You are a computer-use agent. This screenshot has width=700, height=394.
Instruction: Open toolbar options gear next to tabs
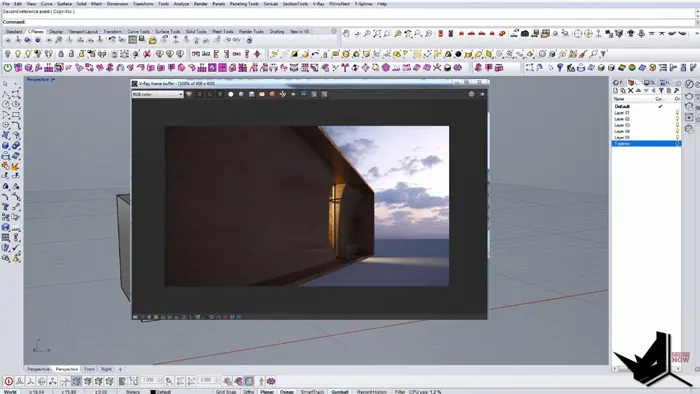[x=333, y=31]
